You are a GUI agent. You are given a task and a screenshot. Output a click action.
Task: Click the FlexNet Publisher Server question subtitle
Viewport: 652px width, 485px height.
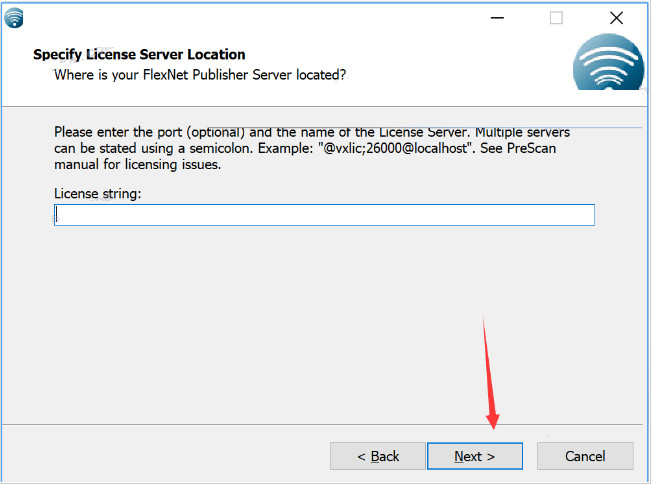point(200,74)
